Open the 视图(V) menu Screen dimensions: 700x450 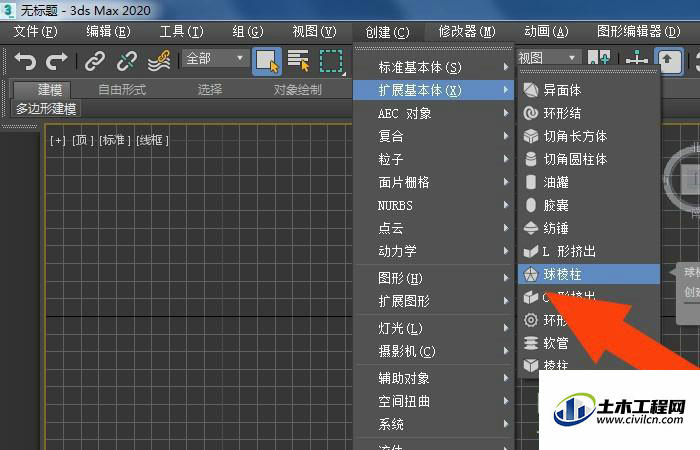click(x=314, y=32)
